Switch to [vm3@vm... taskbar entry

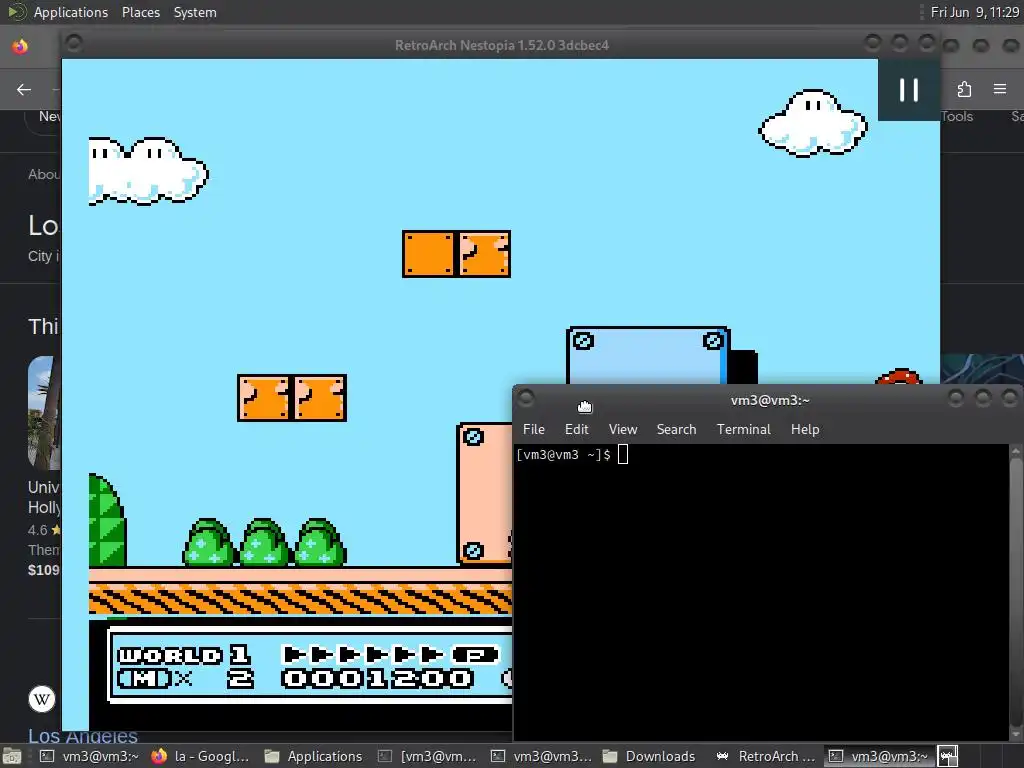click(x=428, y=756)
